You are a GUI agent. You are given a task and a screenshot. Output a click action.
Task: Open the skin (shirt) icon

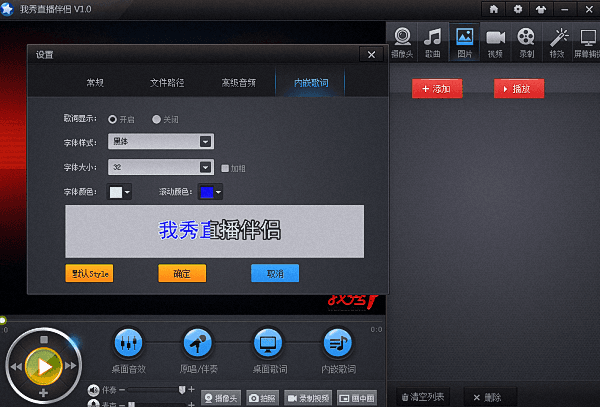point(541,9)
